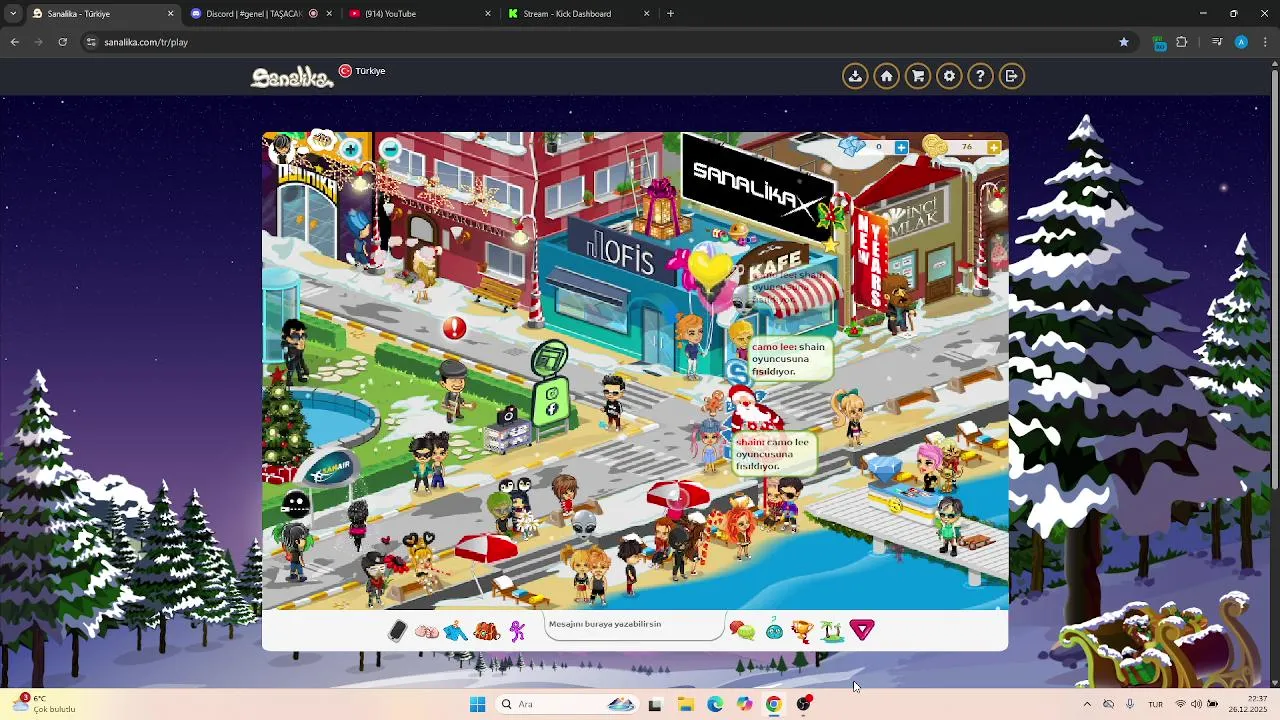
Task: Click the question mark help icon
Action: [x=980, y=76]
